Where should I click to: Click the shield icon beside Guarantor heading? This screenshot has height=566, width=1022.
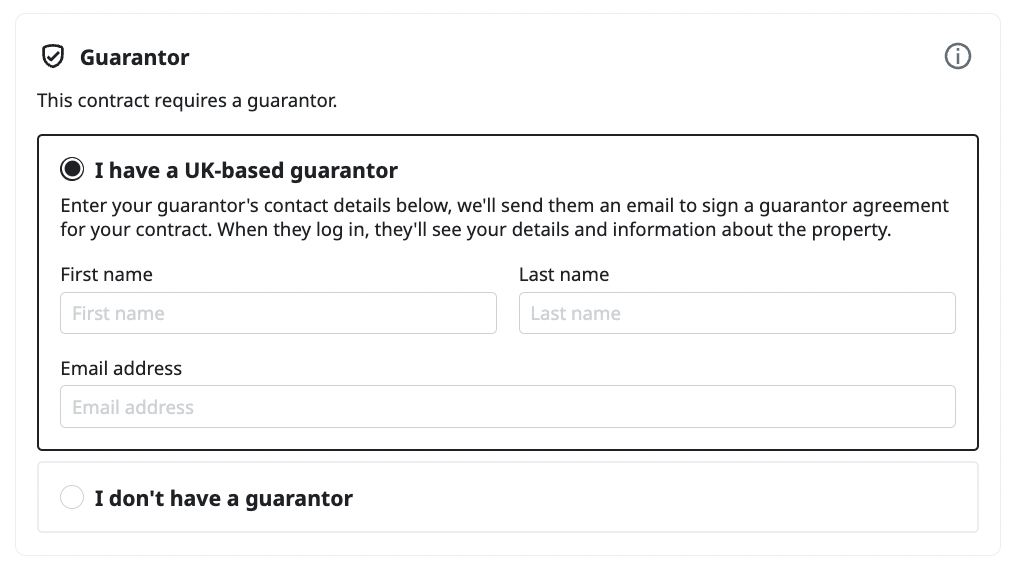(x=53, y=57)
